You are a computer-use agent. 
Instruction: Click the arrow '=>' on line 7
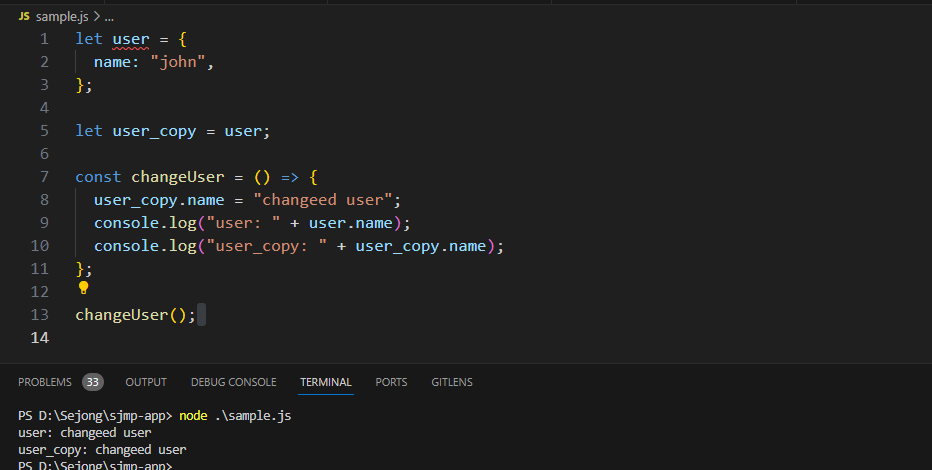(x=289, y=176)
